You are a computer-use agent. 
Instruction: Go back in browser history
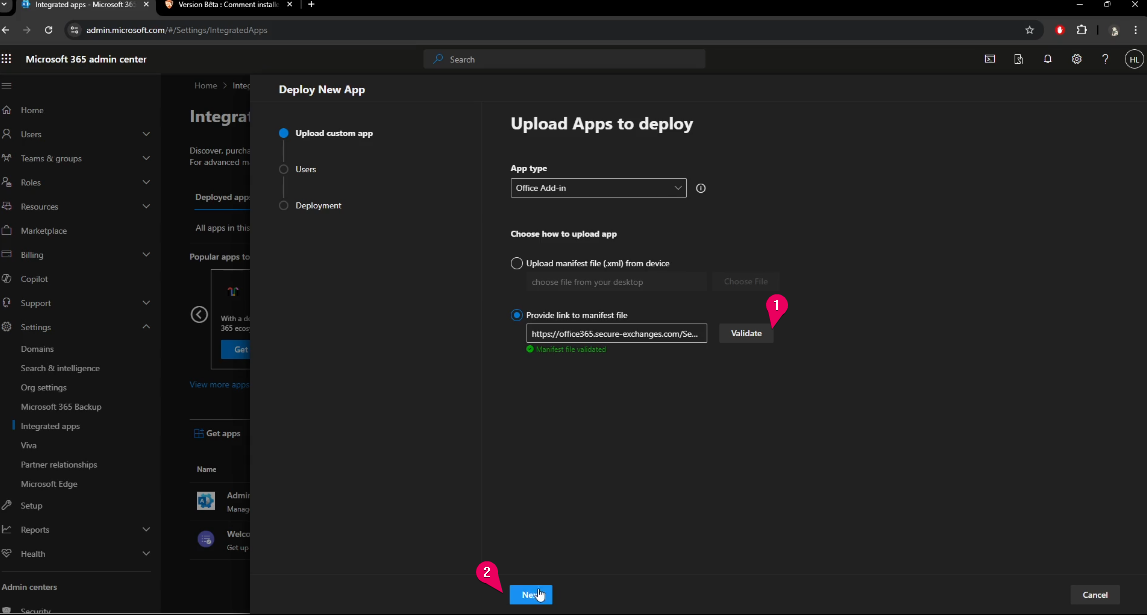coord(6,30)
